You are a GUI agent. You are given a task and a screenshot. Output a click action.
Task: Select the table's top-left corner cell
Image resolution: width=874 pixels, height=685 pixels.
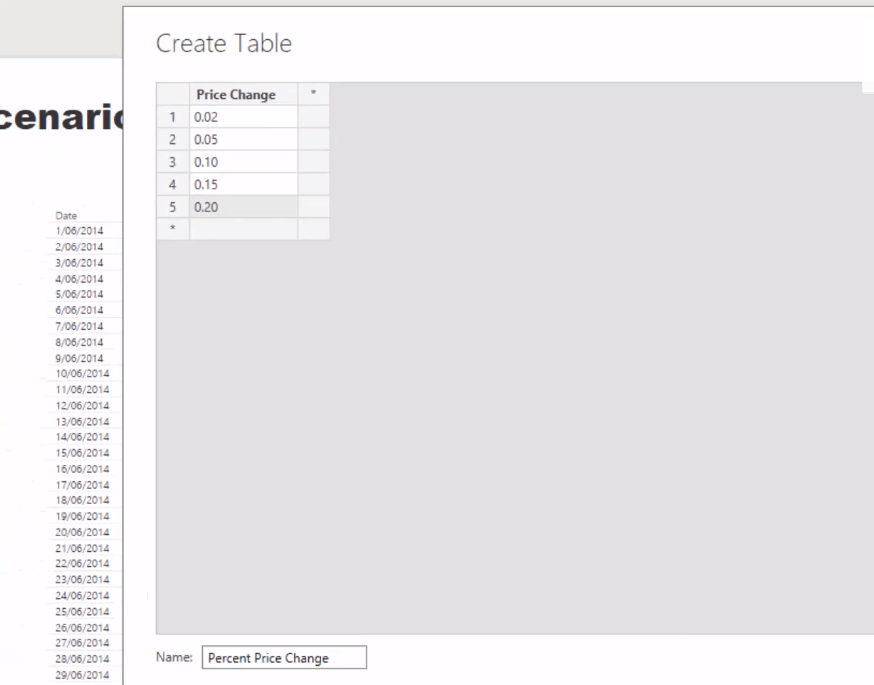point(173,95)
